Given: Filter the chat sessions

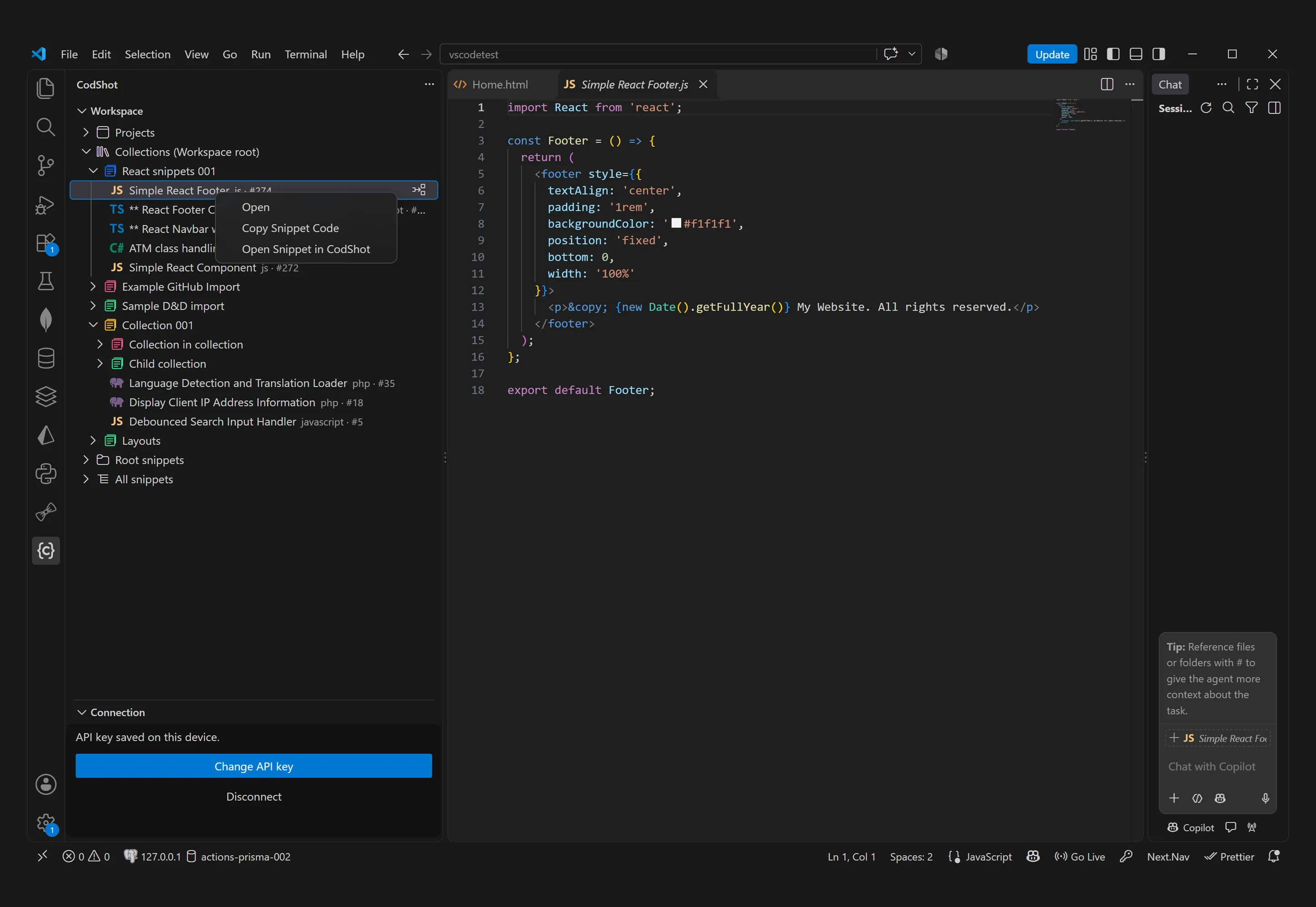Looking at the screenshot, I should pyautogui.click(x=1251, y=108).
